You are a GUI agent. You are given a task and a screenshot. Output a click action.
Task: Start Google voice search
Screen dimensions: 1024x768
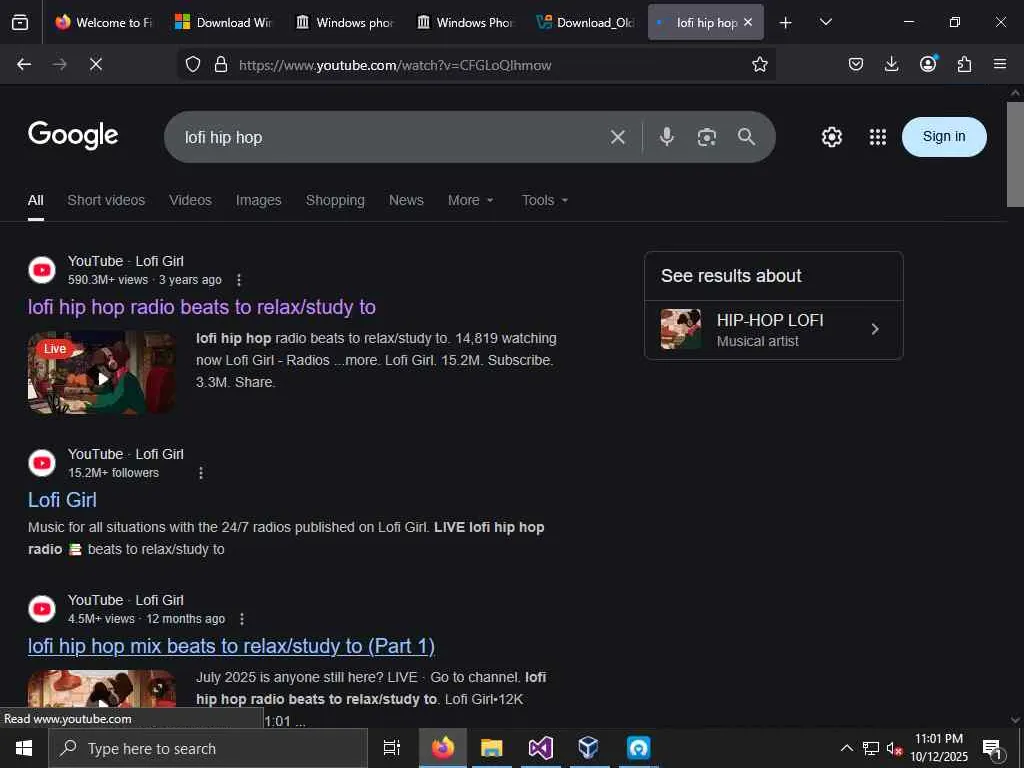pos(667,136)
